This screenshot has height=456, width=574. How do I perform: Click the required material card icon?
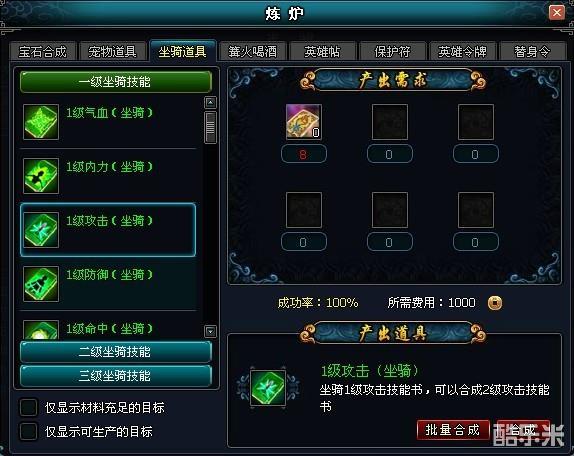[x=303, y=122]
